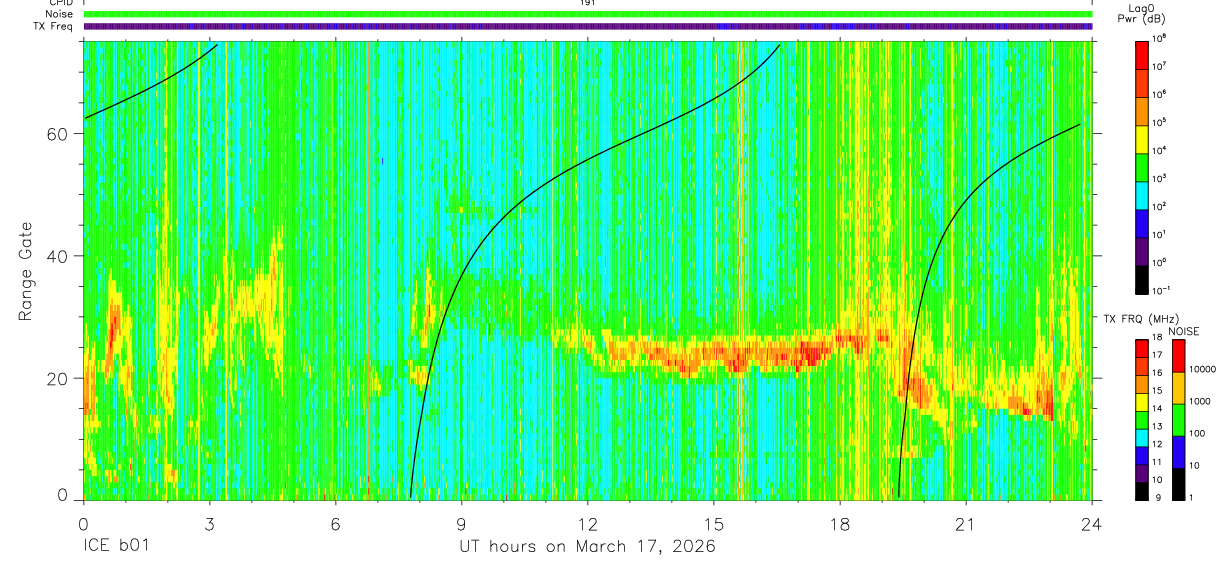This screenshot has width=1228, height=567.
Task: Click the '17' TX FRQ tick label
Action: (1157, 355)
